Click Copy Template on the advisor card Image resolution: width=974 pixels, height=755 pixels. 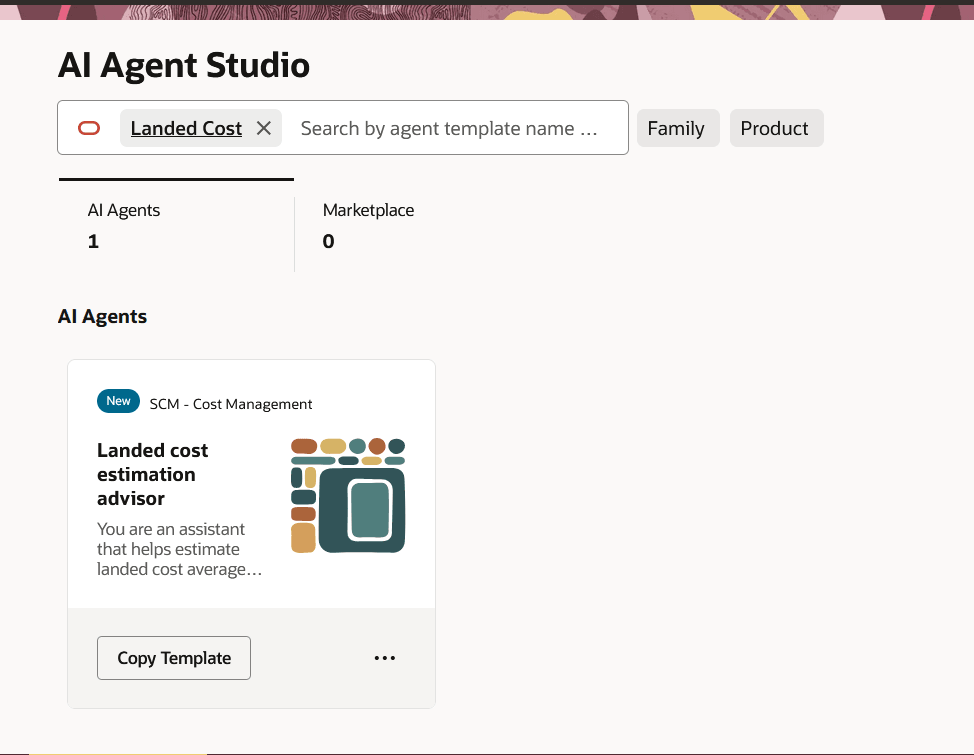173,657
